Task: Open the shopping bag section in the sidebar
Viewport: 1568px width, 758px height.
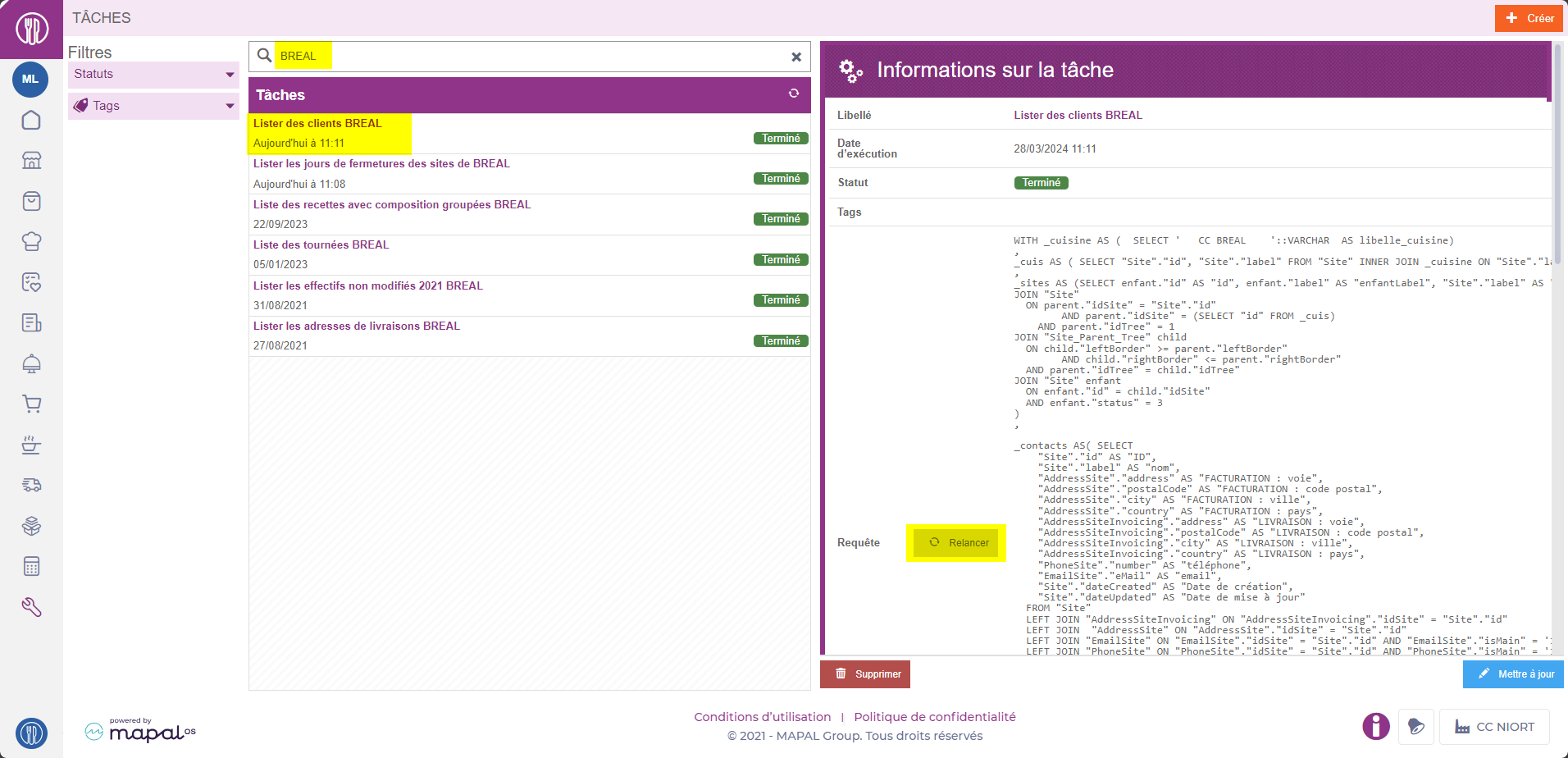Action: 31,201
